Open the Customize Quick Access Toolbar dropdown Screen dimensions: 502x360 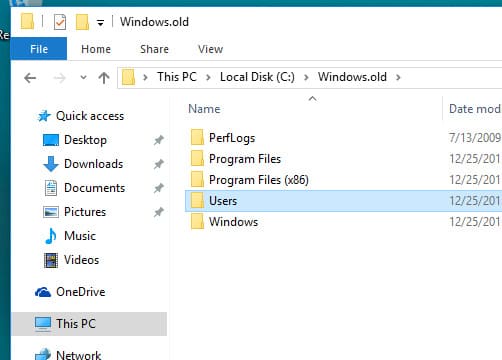click(x=100, y=23)
